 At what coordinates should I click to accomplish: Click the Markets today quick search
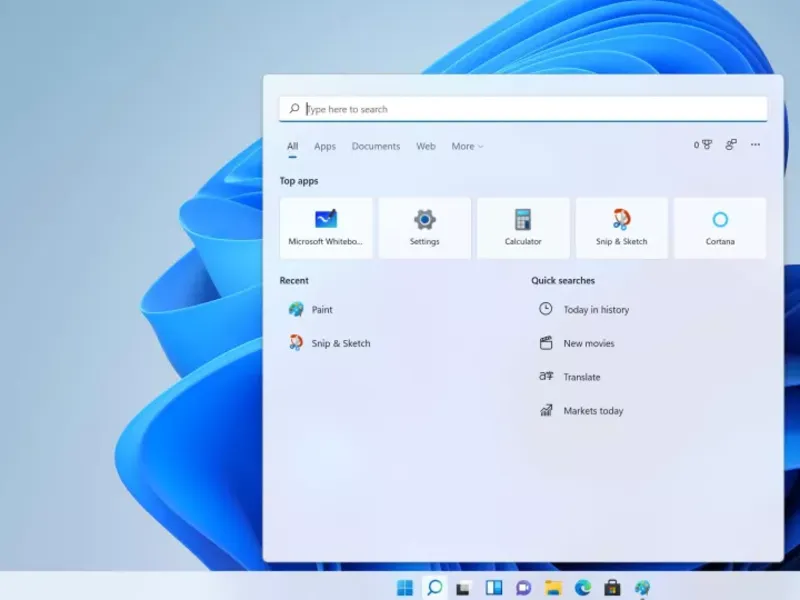592,410
